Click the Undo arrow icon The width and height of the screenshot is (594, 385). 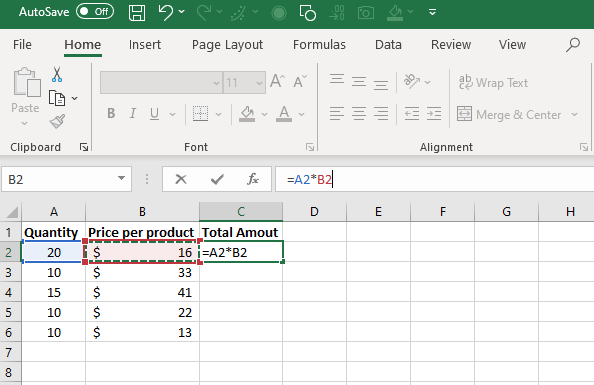click(166, 12)
